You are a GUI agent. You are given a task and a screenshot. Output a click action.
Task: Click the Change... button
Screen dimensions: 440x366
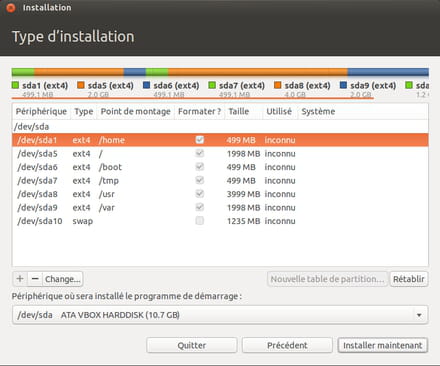click(x=63, y=279)
